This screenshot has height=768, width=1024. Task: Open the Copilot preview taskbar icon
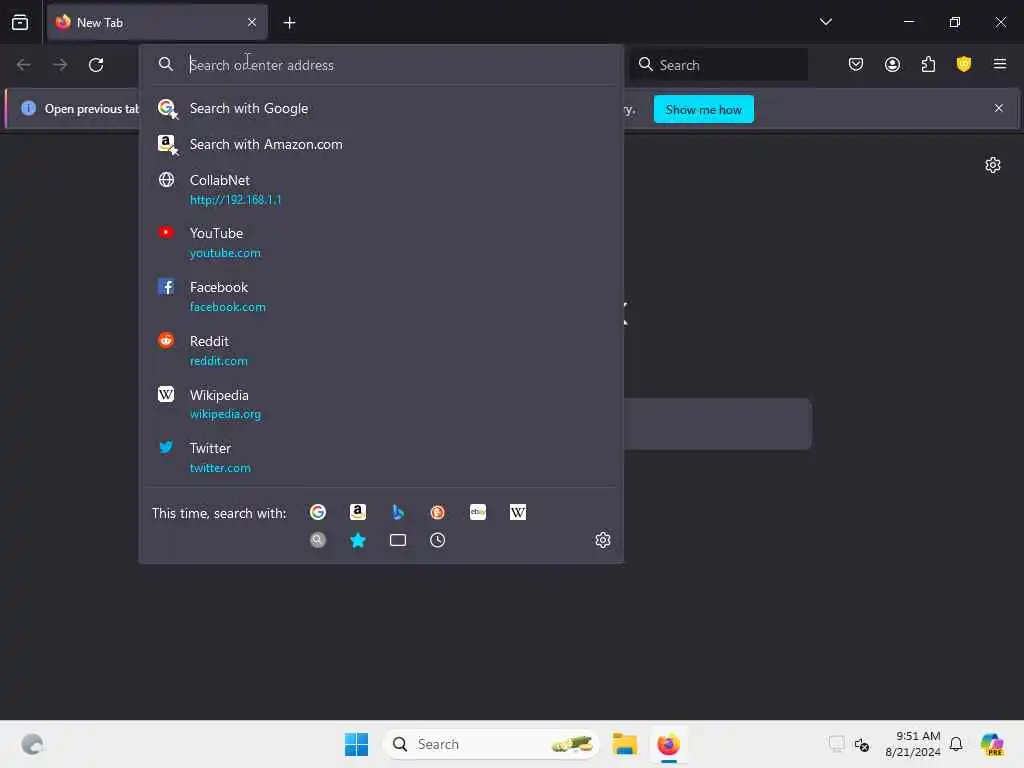992,744
